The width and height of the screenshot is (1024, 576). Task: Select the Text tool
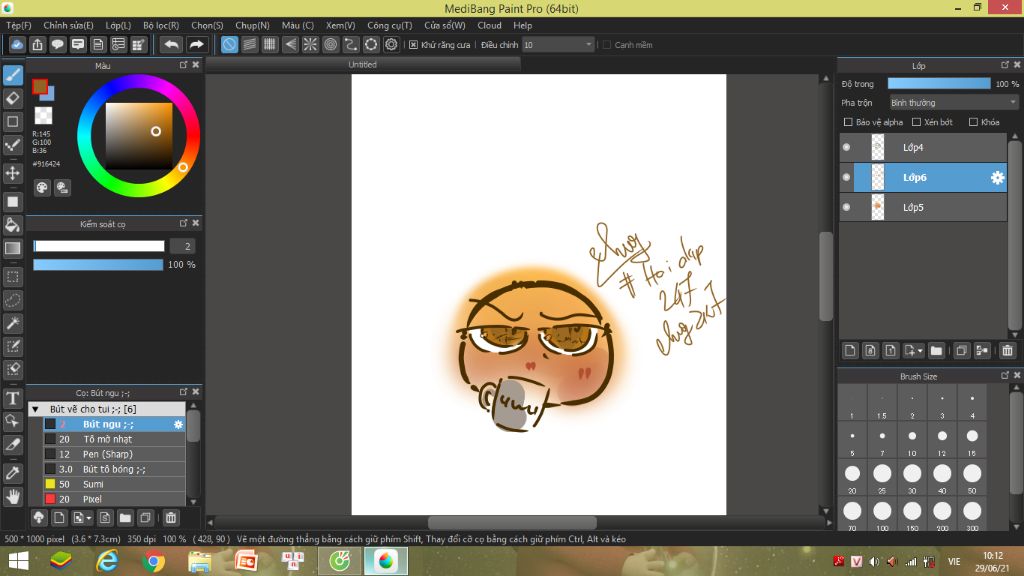click(12, 398)
